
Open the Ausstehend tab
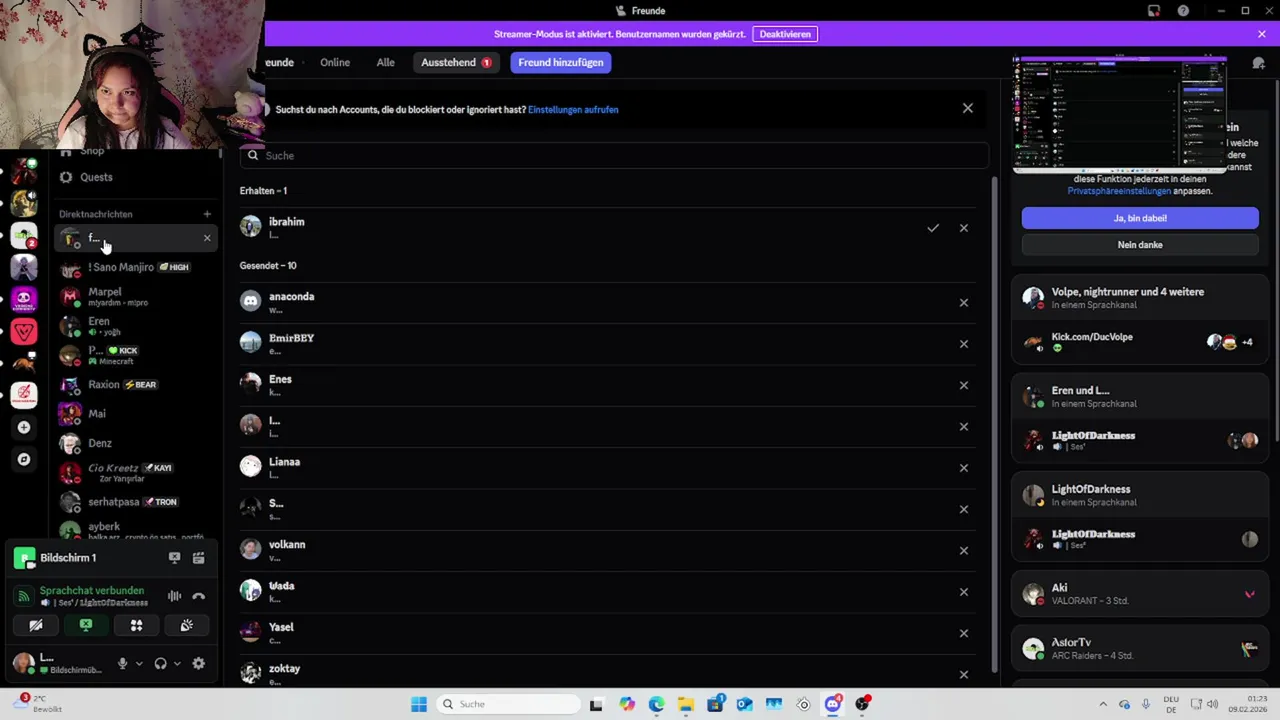(456, 62)
